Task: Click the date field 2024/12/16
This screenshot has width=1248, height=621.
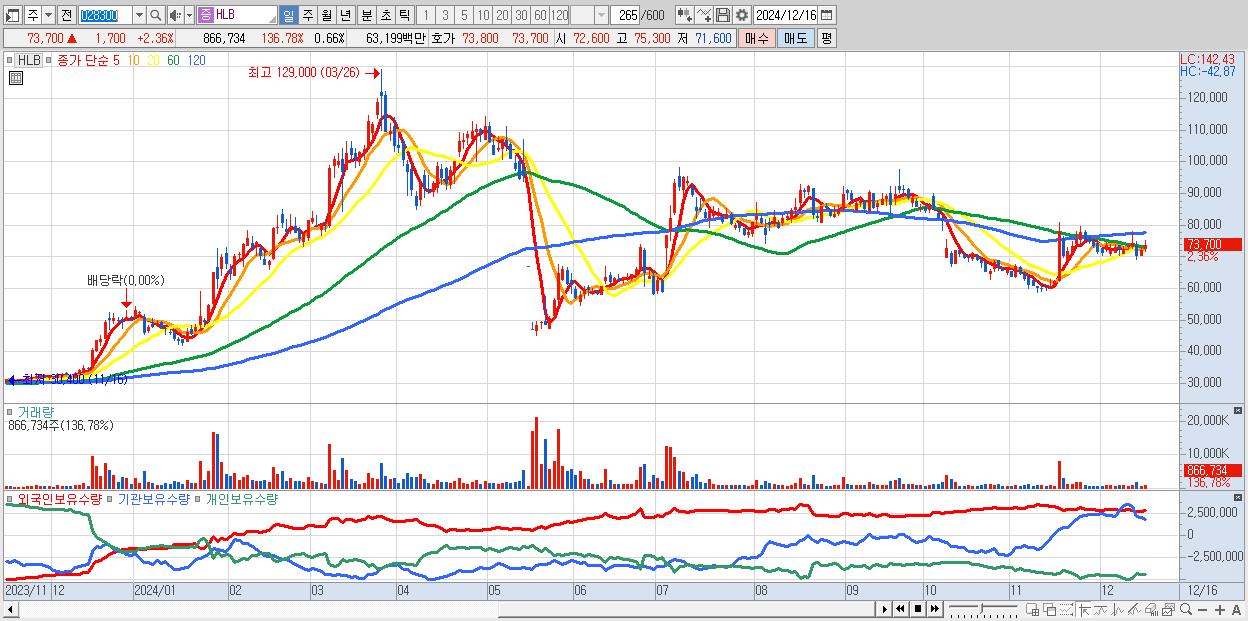Action: (786, 15)
